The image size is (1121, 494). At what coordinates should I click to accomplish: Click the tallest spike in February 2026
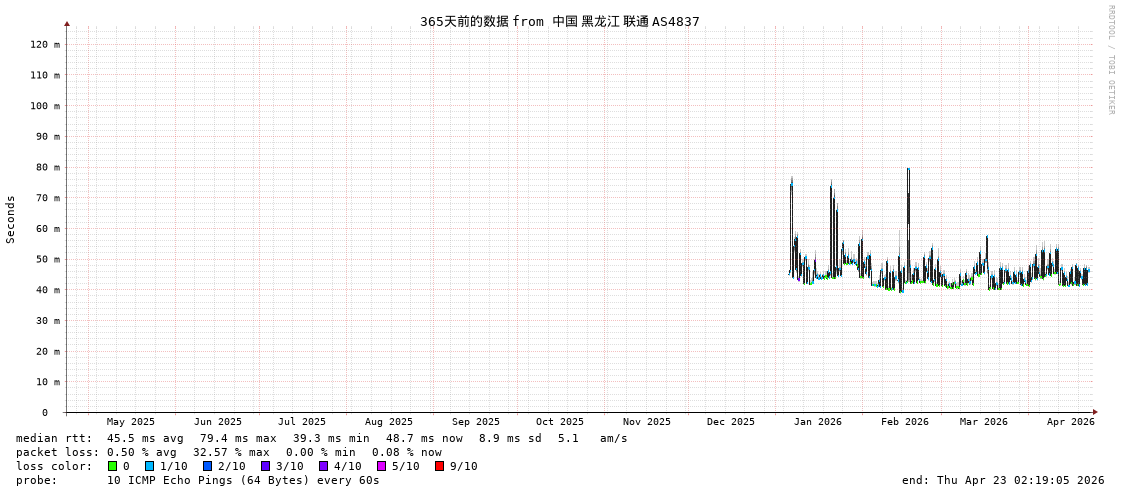coord(908,172)
